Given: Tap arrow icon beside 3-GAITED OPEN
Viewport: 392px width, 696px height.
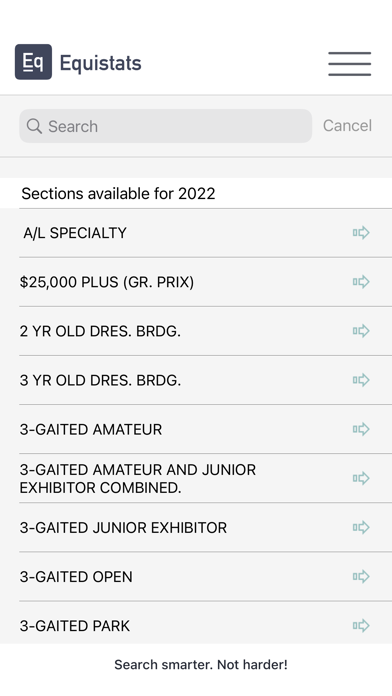Looking at the screenshot, I should 361,577.
